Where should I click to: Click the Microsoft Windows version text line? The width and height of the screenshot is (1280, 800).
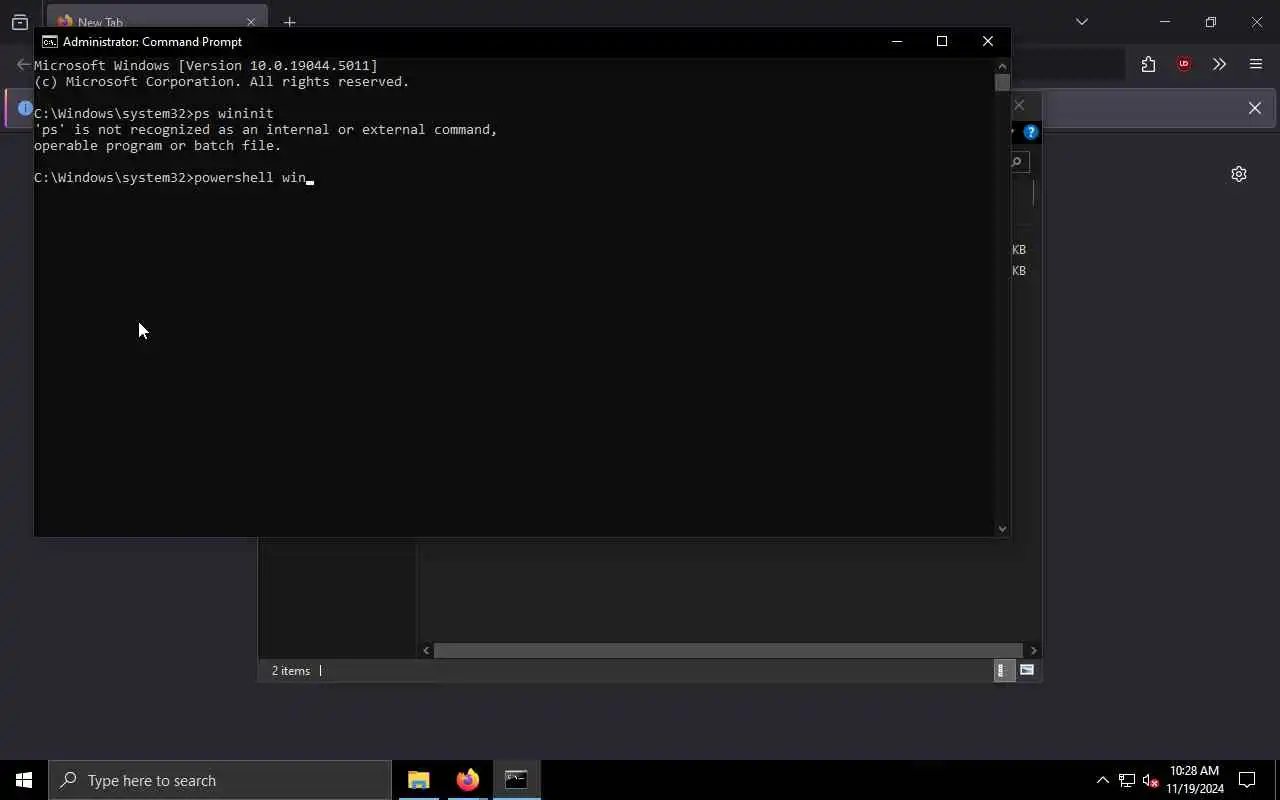[206, 65]
